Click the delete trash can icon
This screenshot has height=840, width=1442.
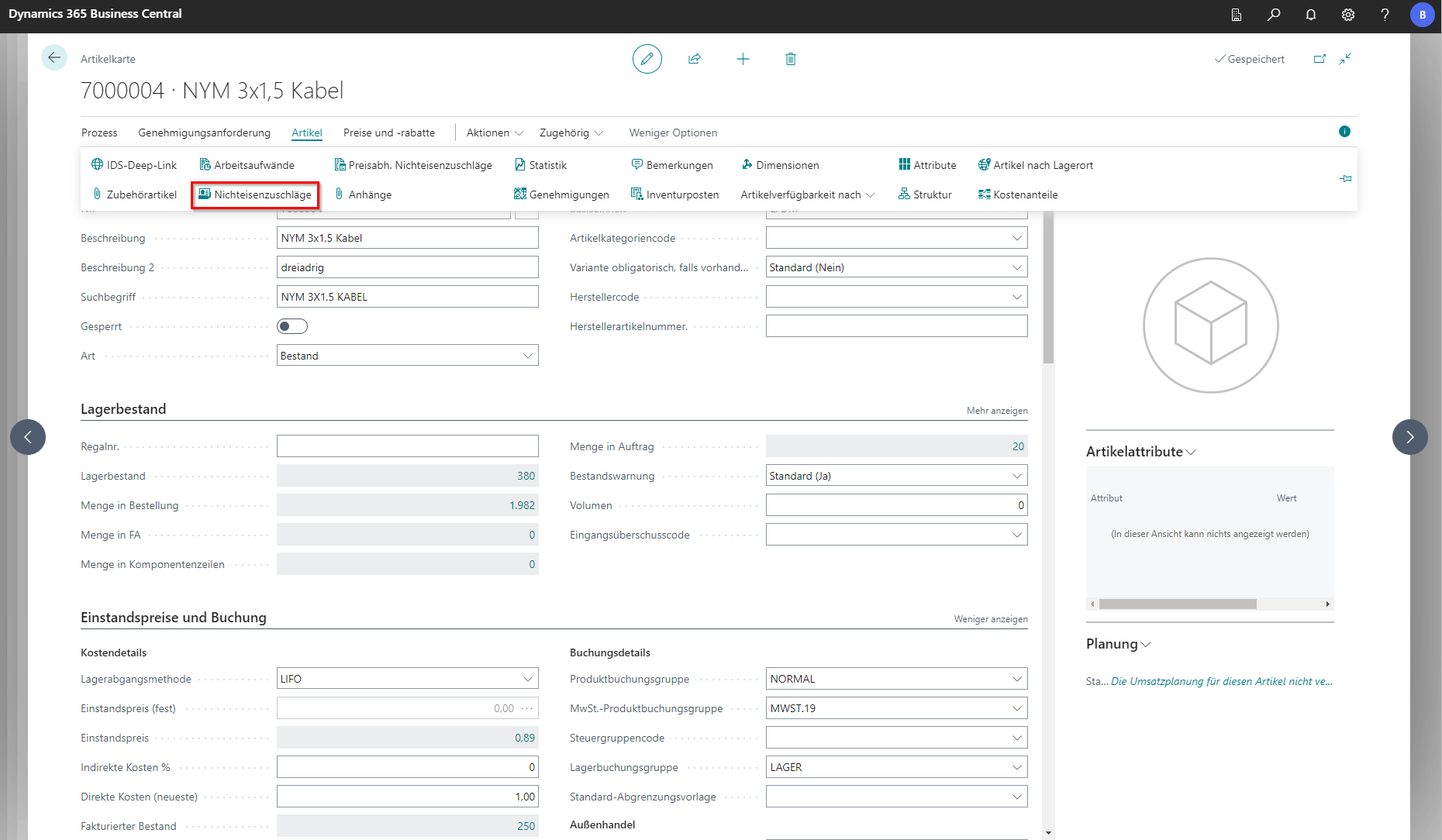click(791, 59)
